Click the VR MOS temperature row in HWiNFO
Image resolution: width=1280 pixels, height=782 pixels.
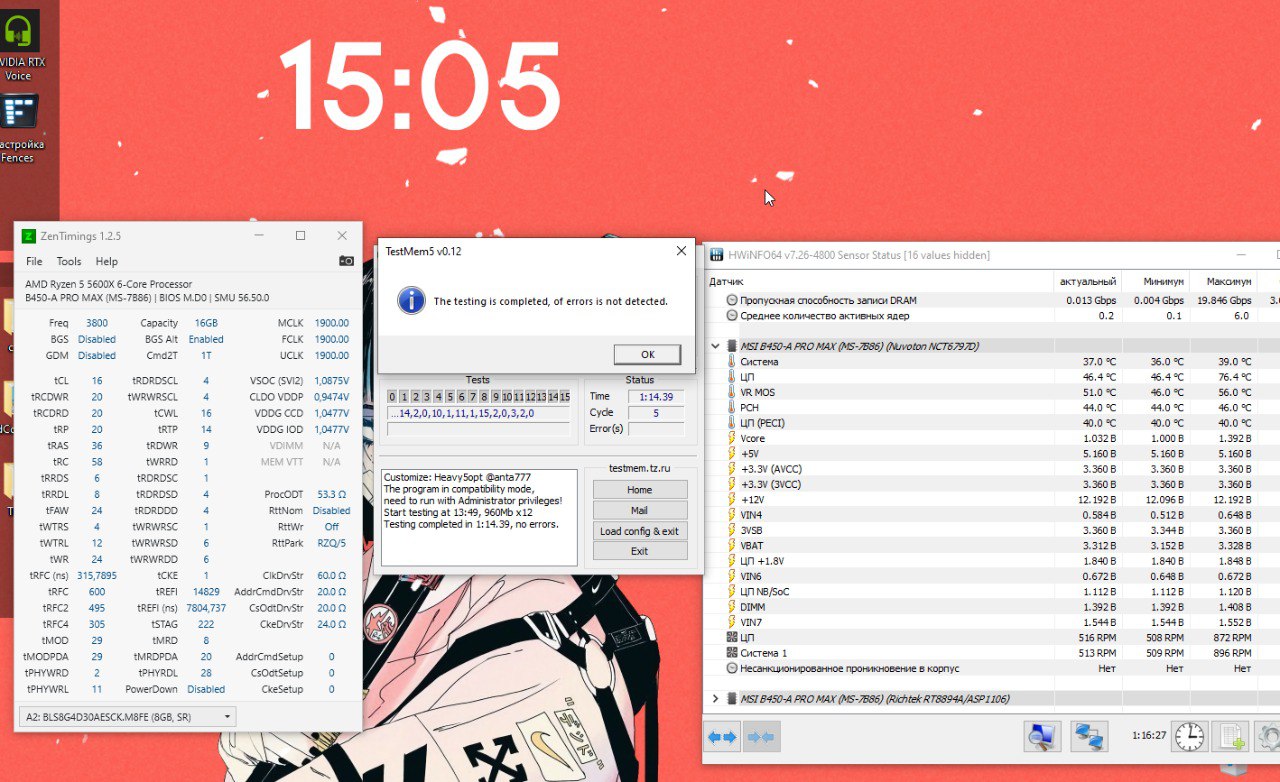coord(992,392)
